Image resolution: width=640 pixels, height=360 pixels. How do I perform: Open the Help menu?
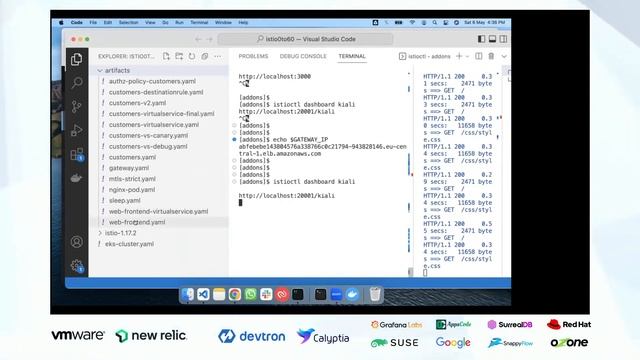tap(243, 22)
